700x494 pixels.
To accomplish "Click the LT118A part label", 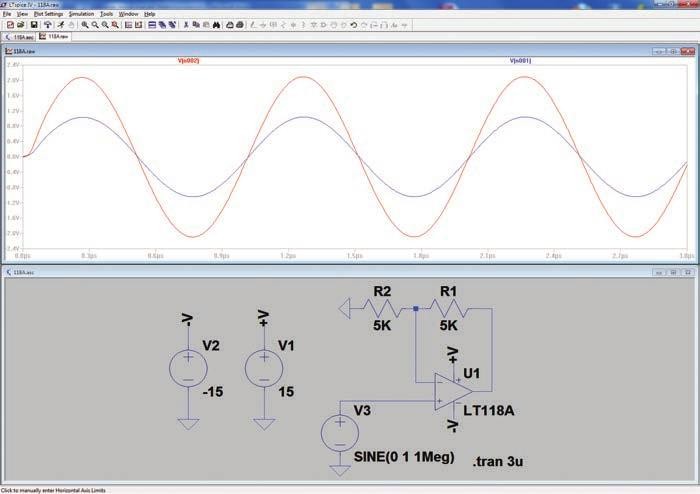I will coord(488,411).
